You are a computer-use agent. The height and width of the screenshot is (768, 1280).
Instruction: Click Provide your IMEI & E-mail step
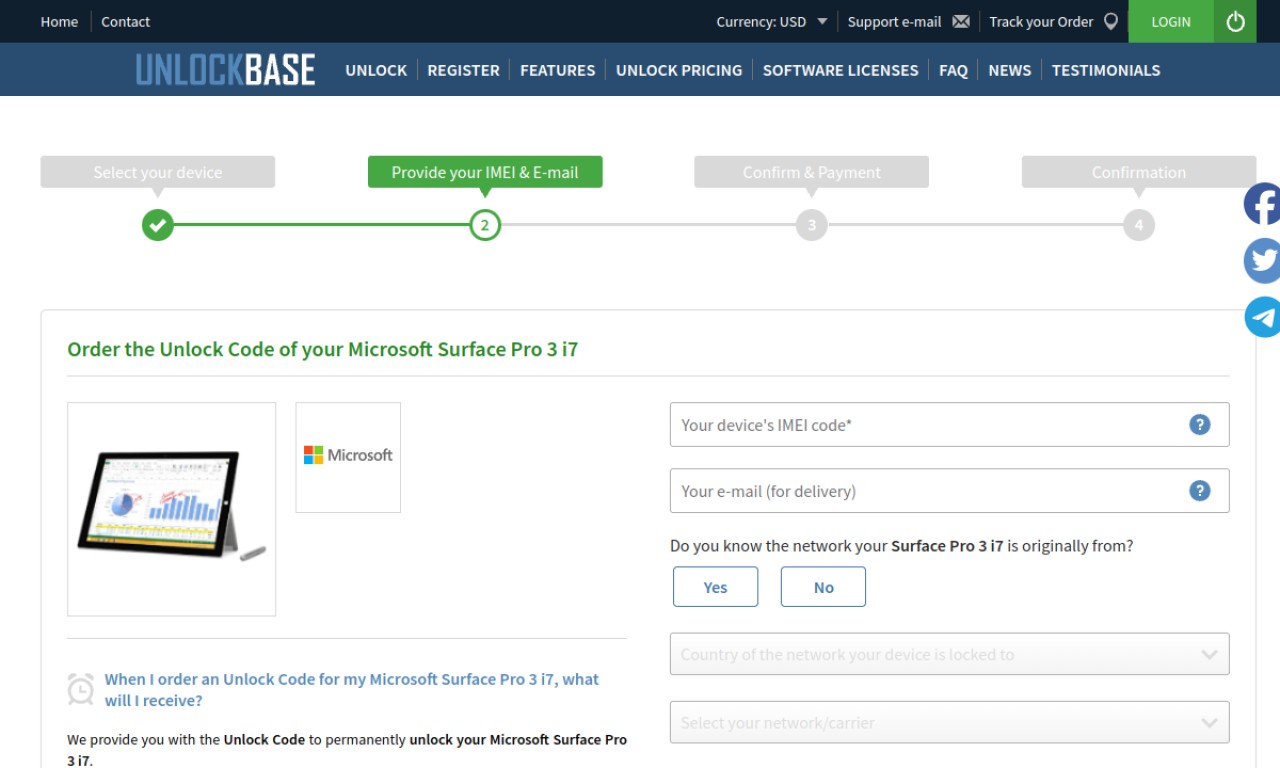(x=485, y=172)
